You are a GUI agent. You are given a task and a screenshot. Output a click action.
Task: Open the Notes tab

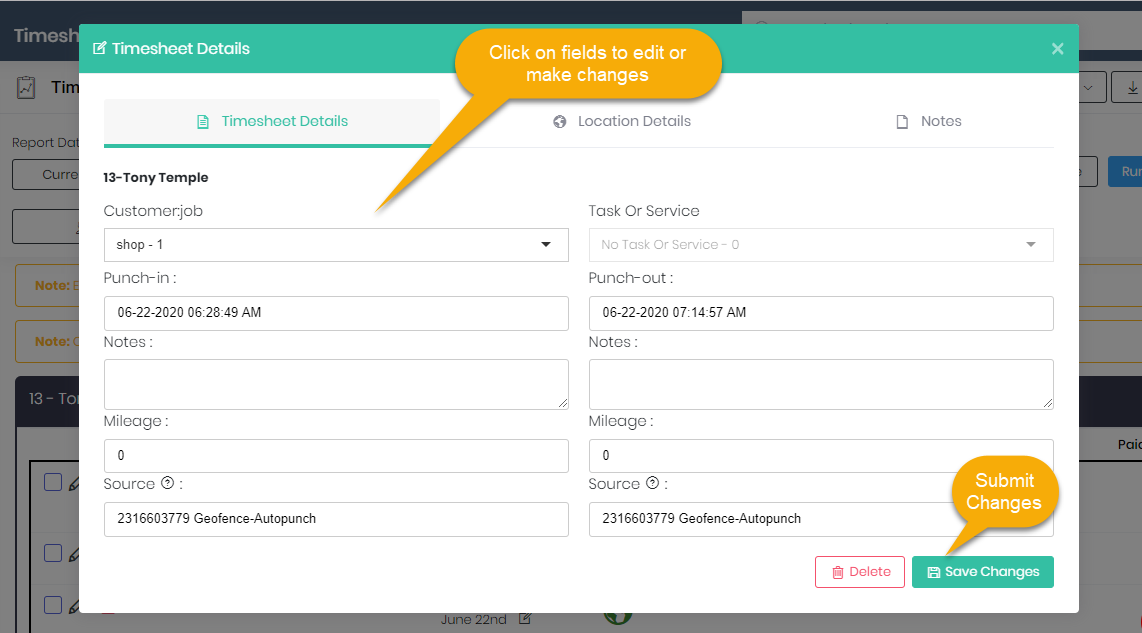pyautogui.click(x=928, y=121)
